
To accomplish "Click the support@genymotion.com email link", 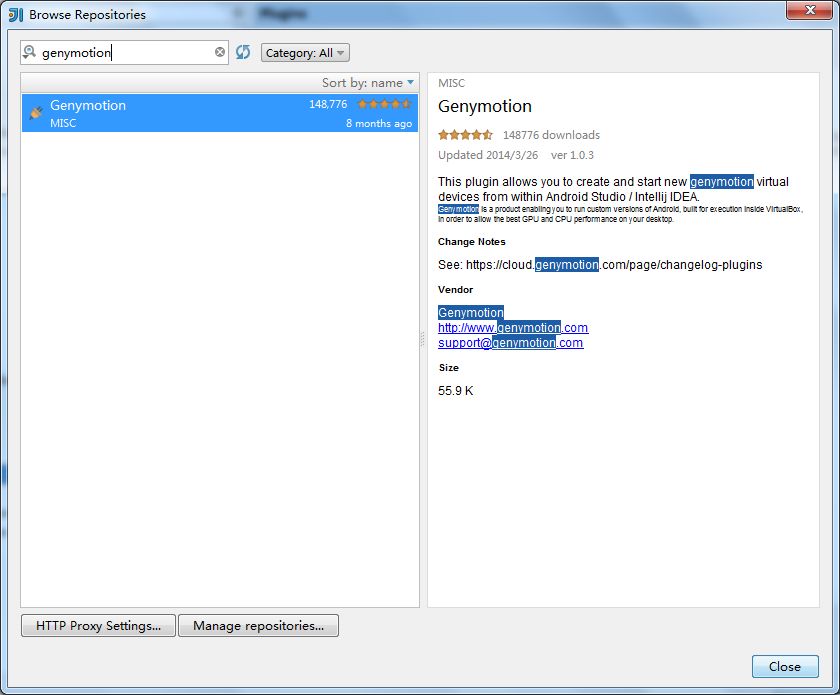I will click(x=511, y=342).
